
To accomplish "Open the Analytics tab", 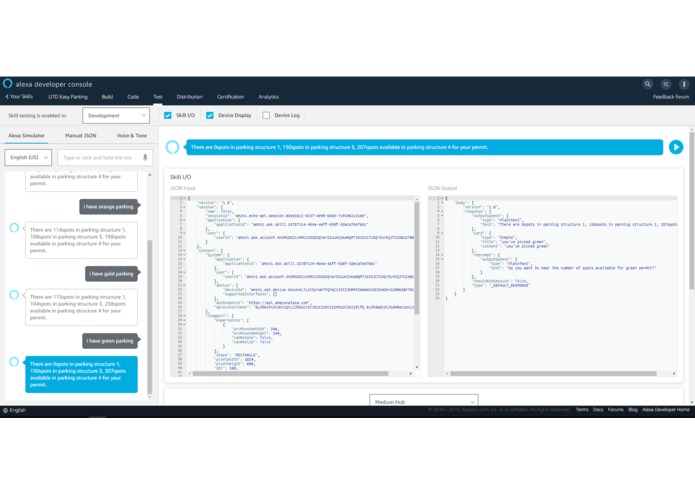I will (x=269, y=97).
